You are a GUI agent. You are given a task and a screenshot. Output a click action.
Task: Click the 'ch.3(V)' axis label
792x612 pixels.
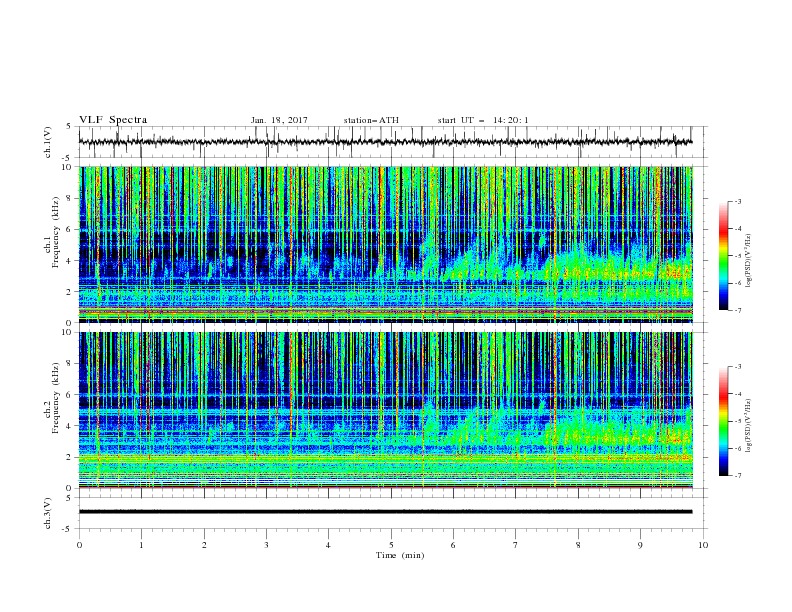tap(48, 513)
